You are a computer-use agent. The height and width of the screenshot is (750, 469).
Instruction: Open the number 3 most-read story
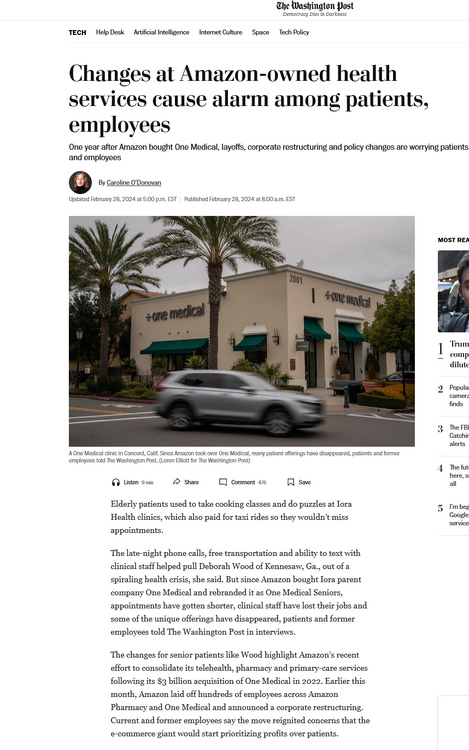[x=459, y=435]
